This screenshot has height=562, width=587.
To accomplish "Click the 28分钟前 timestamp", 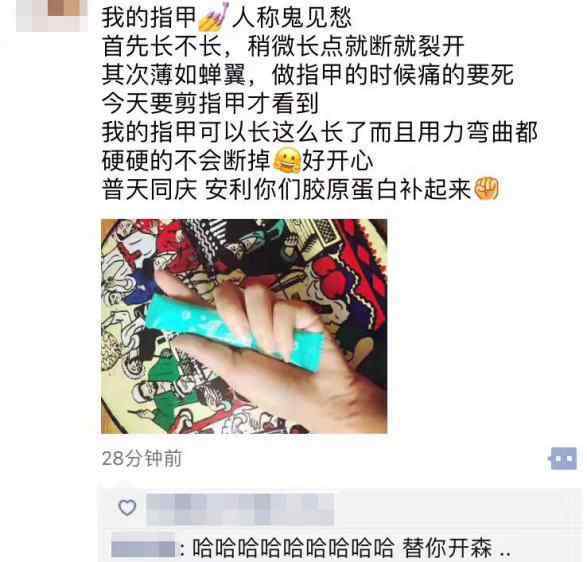I will (x=142, y=458).
